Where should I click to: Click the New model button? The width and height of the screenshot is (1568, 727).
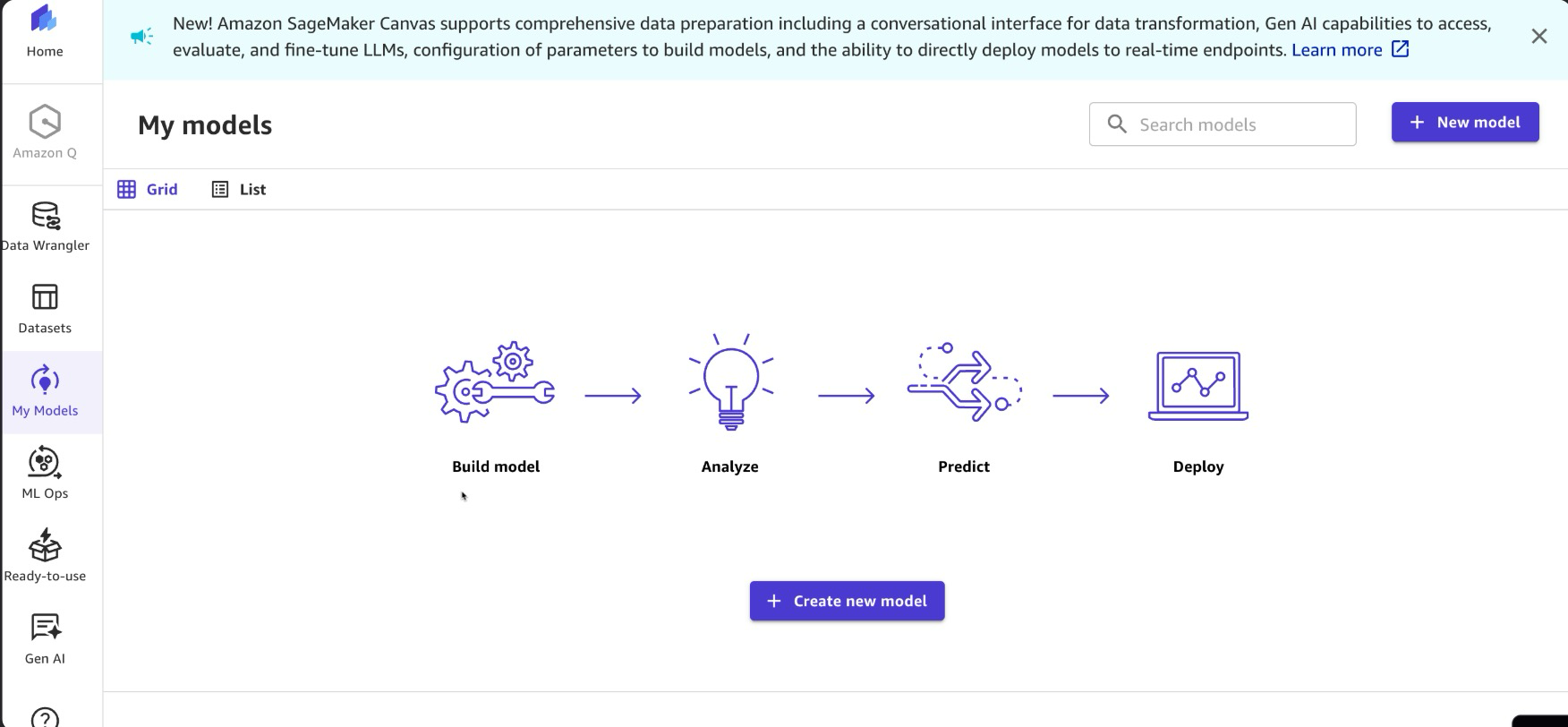(x=1464, y=123)
